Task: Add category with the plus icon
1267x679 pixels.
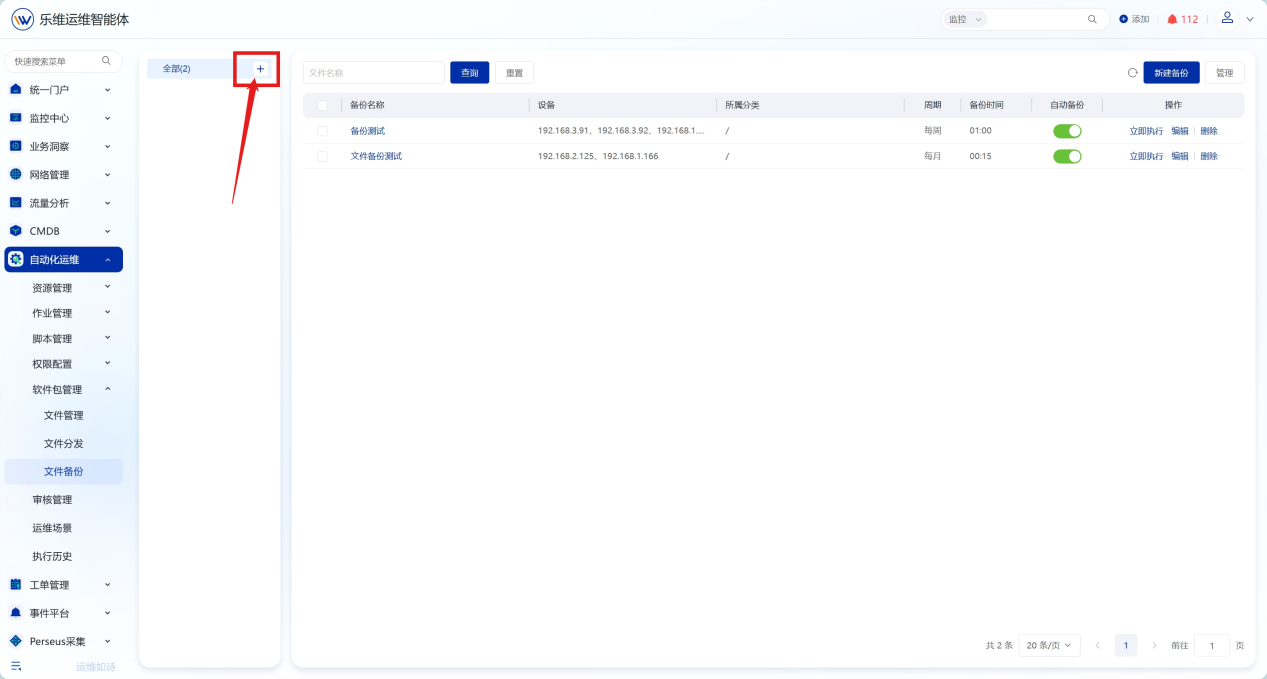Action: point(260,68)
